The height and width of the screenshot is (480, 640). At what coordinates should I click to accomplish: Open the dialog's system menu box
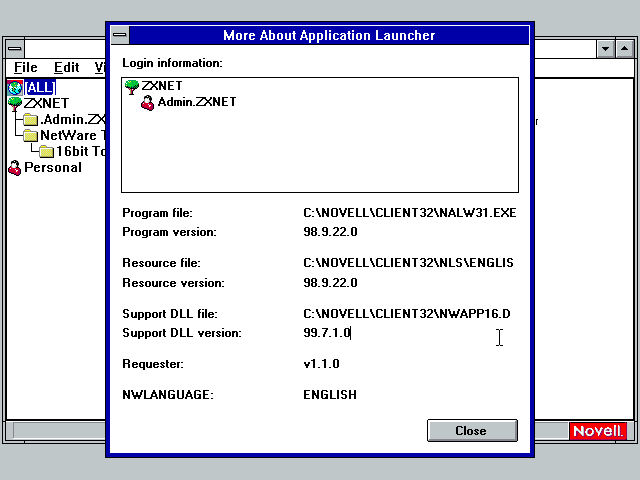120,35
